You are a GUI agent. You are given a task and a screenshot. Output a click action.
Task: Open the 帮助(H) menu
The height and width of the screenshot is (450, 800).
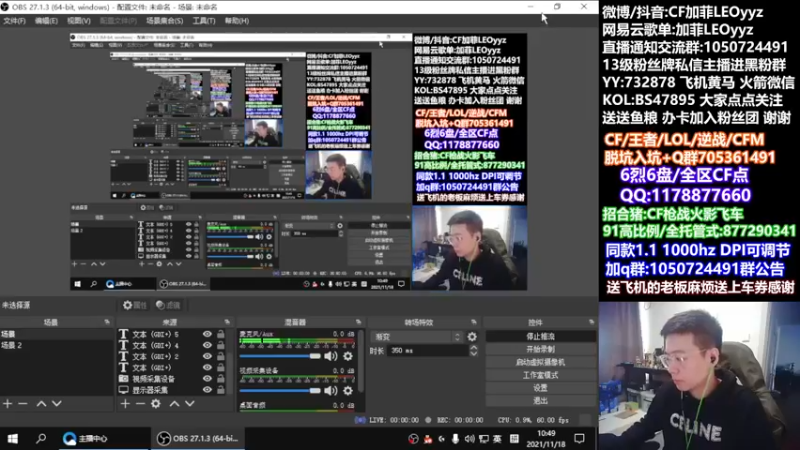point(237,21)
